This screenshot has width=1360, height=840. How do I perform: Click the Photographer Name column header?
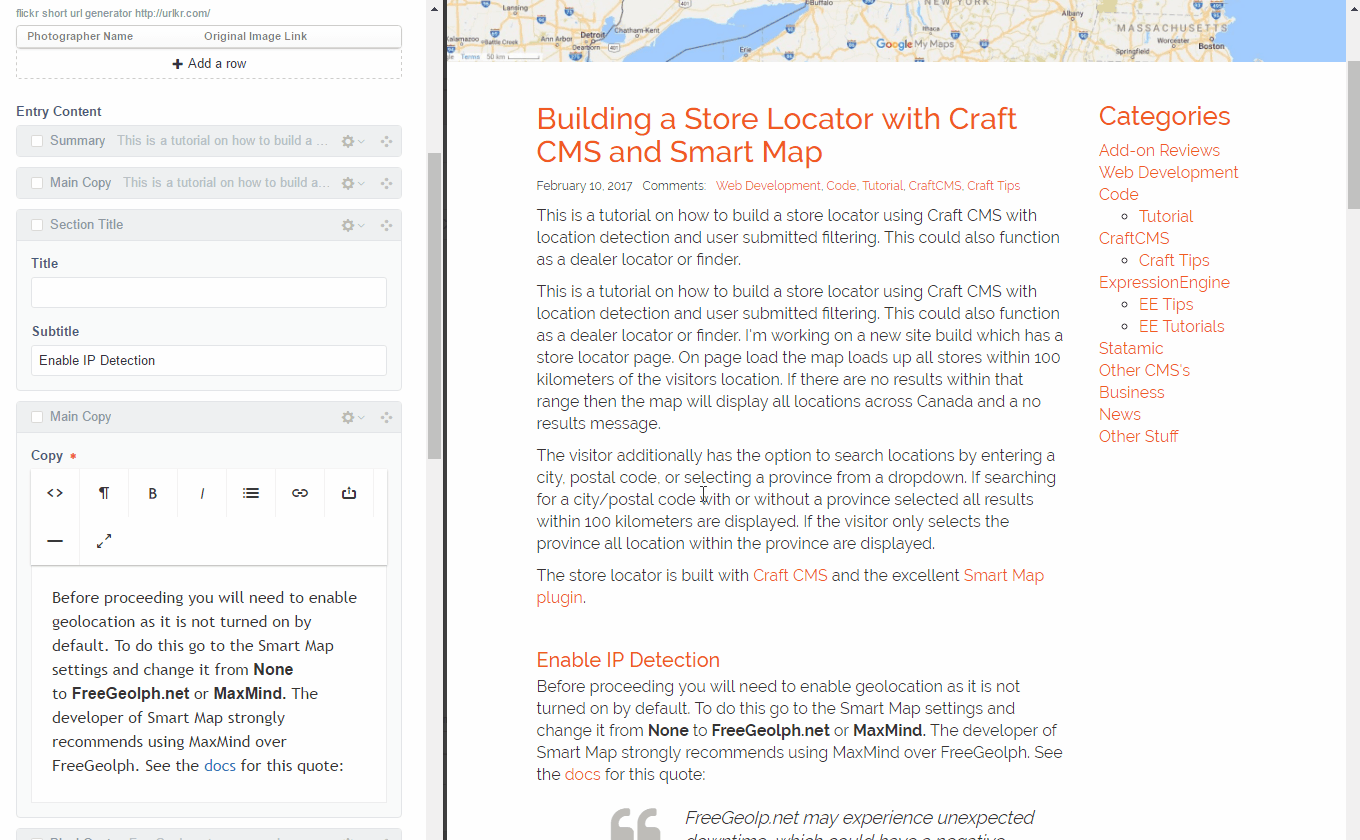pos(80,36)
